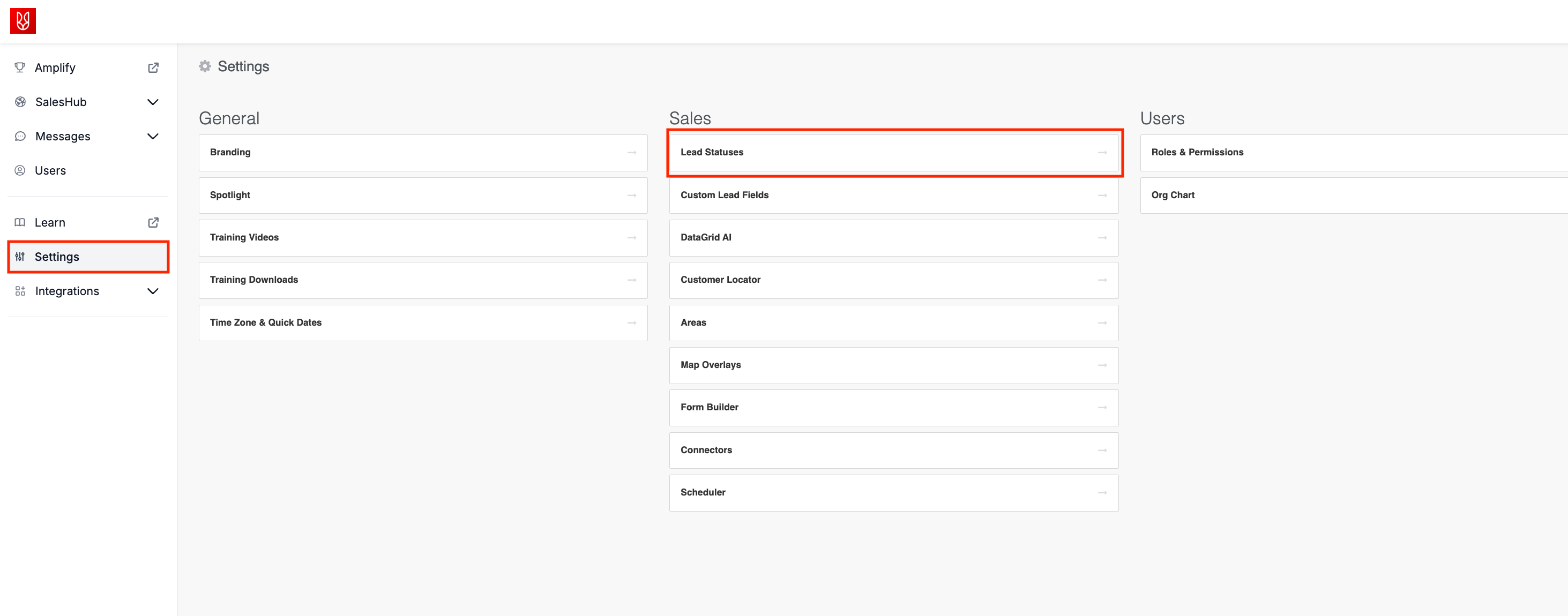Screen dimensions: 1568x616
Task: Click the arrow on Map Overlays row
Action: pos(1102,365)
